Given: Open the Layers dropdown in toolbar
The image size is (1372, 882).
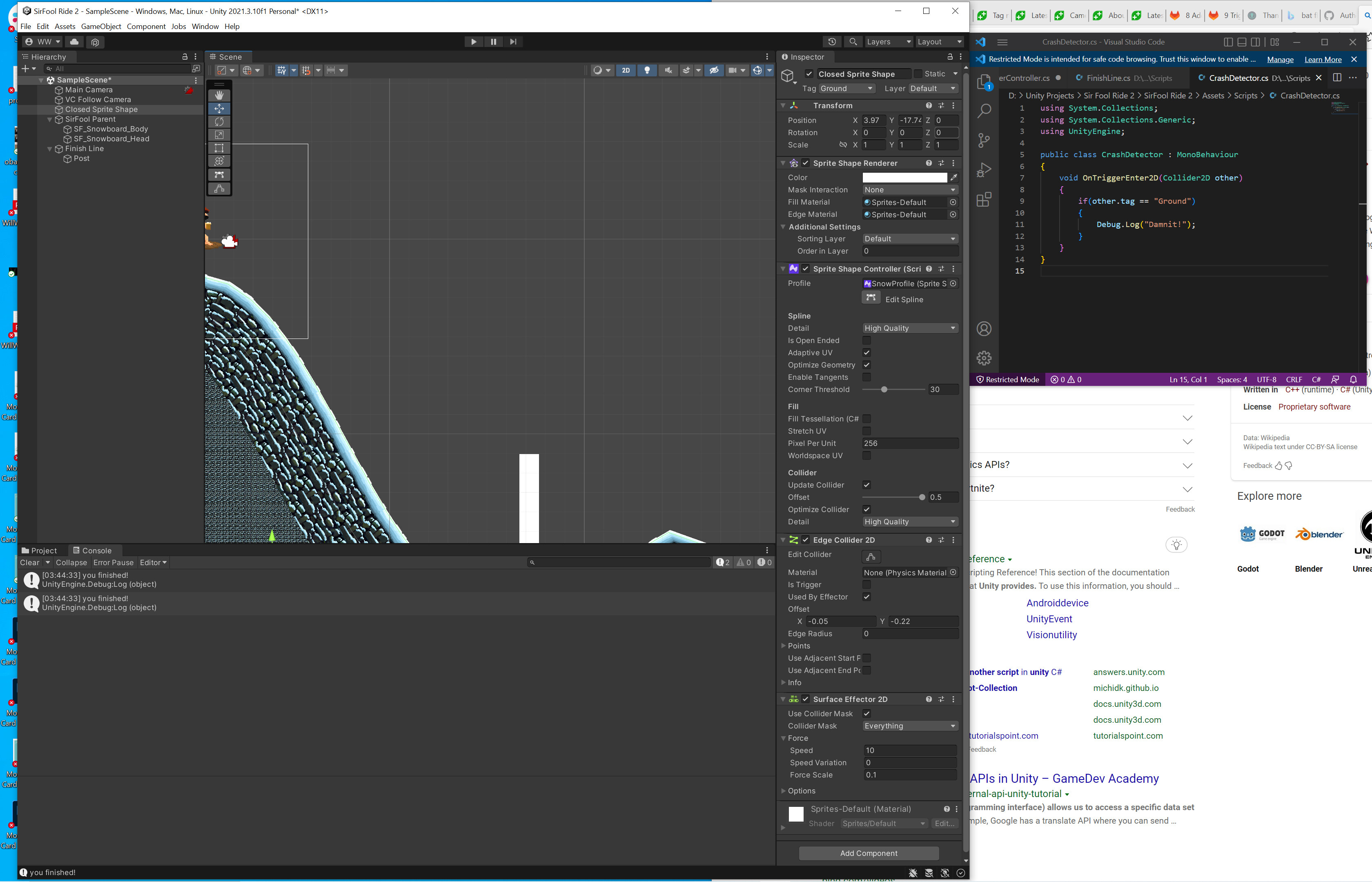Looking at the screenshot, I should [x=888, y=41].
